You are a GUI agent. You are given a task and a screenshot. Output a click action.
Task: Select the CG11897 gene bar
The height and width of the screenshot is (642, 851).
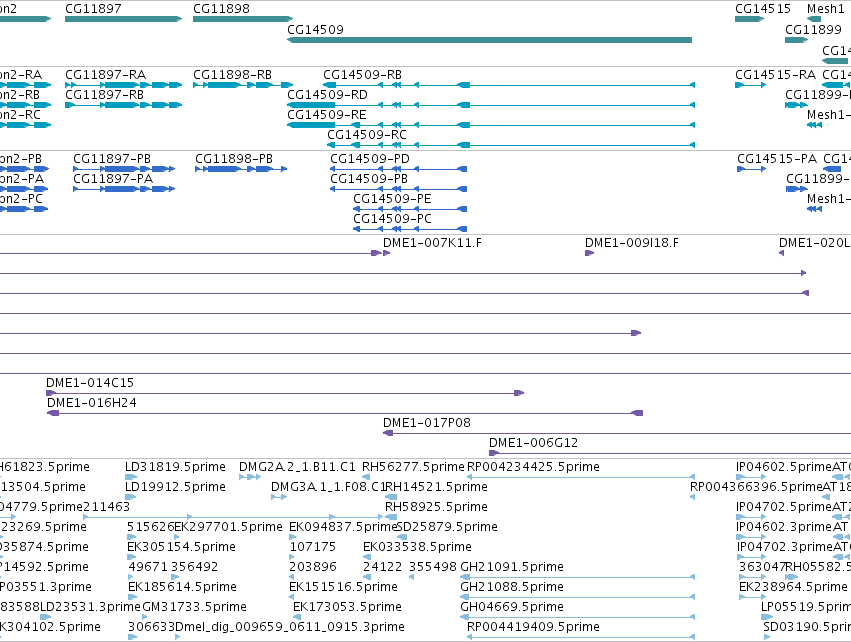click(123, 19)
